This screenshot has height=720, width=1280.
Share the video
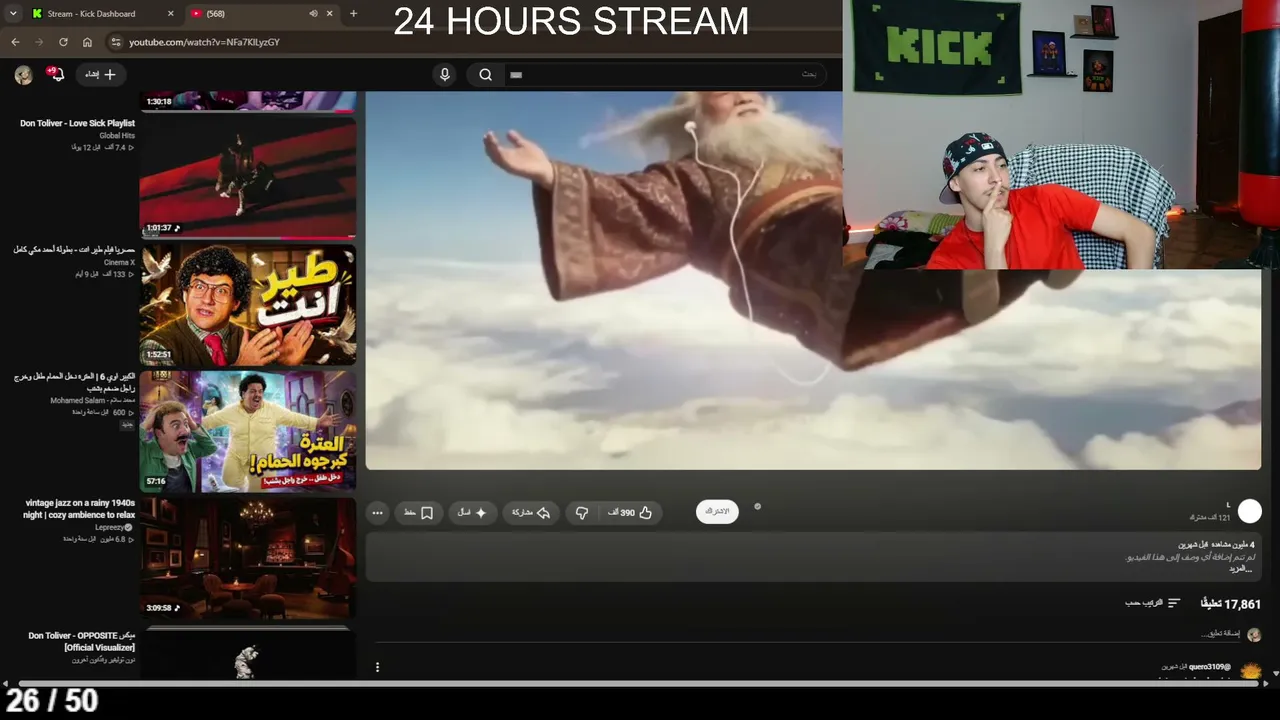click(531, 513)
